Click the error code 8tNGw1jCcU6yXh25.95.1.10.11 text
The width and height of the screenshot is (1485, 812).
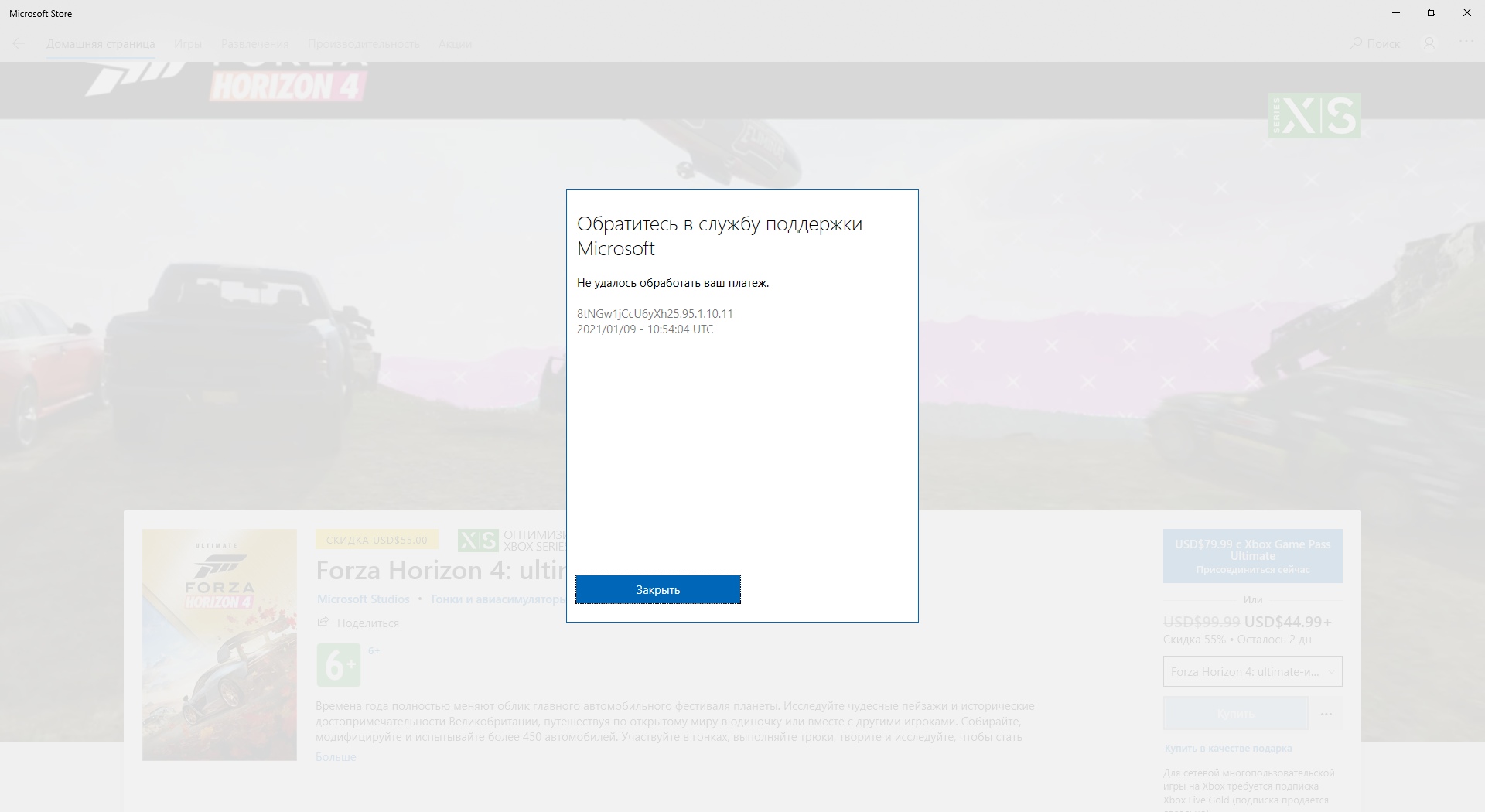click(x=654, y=313)
